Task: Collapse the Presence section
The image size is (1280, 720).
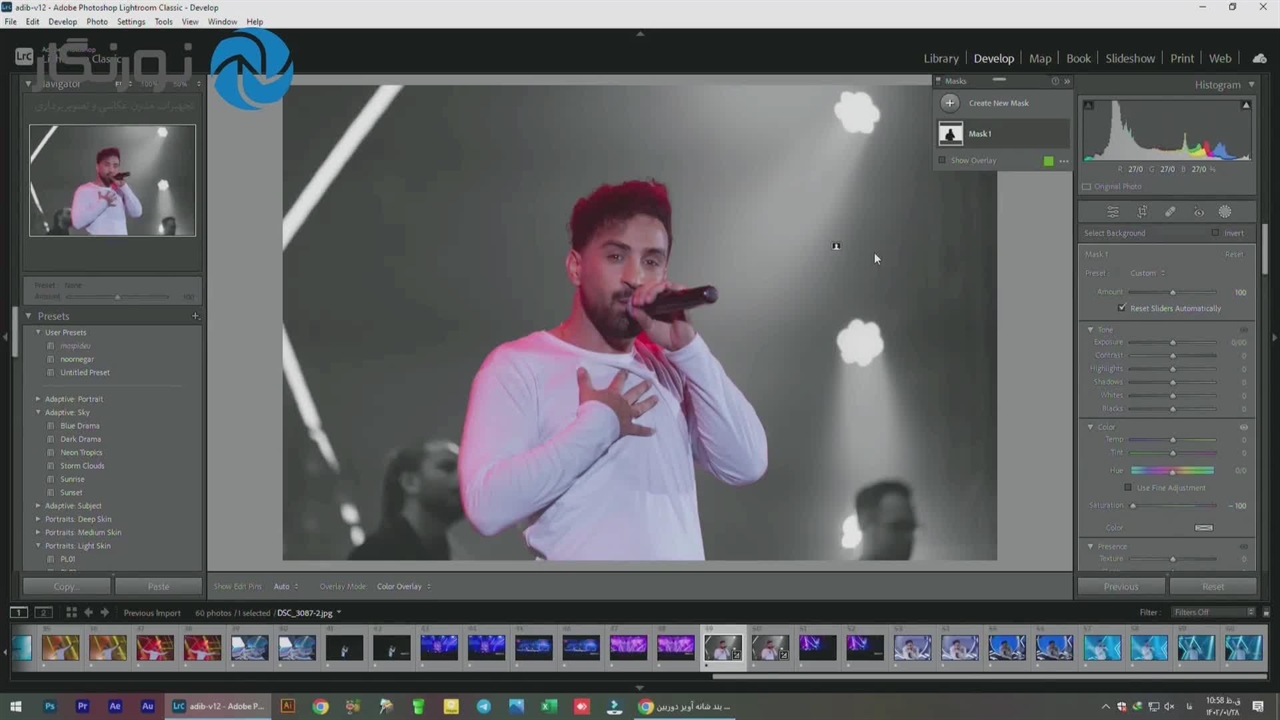Action: coord(1091,546)
